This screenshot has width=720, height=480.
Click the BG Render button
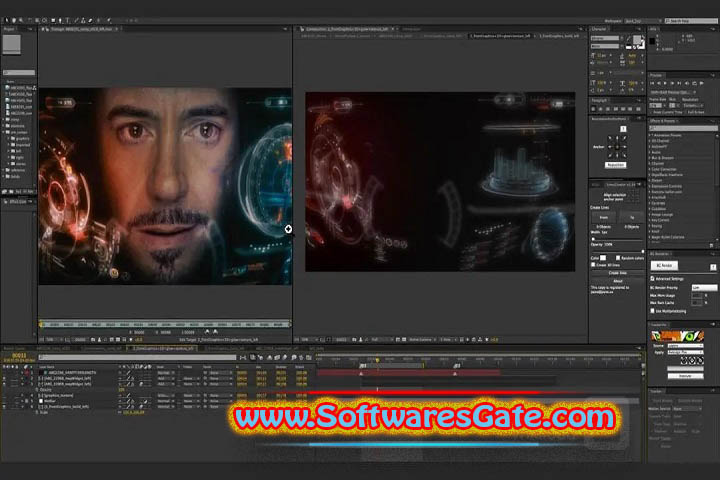pyautogui.click(x=664, y=265)
